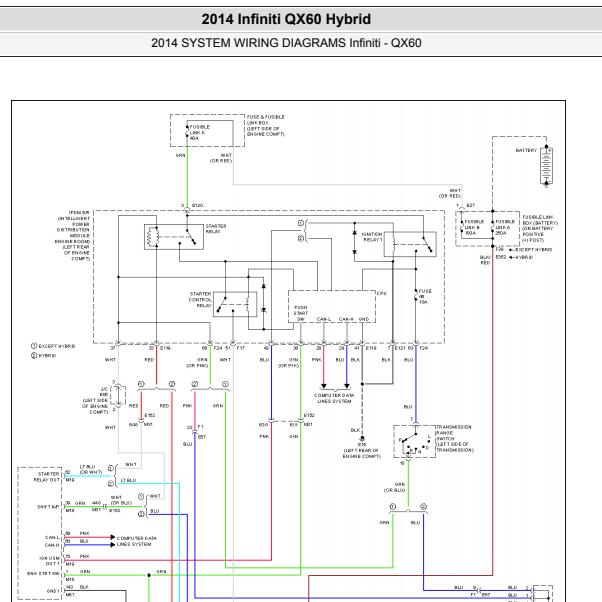
Task: Click the E362 HYBRID connector note
Action: [514, 257]
